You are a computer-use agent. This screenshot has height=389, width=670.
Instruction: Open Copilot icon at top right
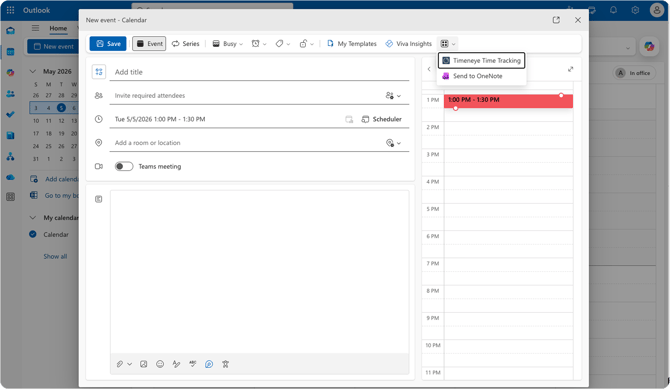(x=649, y=47)
